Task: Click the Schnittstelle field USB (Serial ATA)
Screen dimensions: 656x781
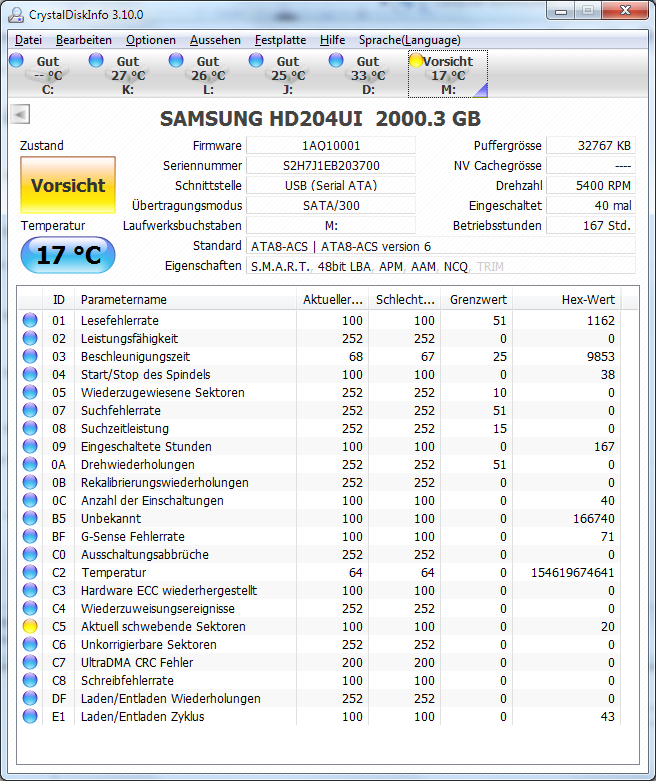Action: point(331,185)
